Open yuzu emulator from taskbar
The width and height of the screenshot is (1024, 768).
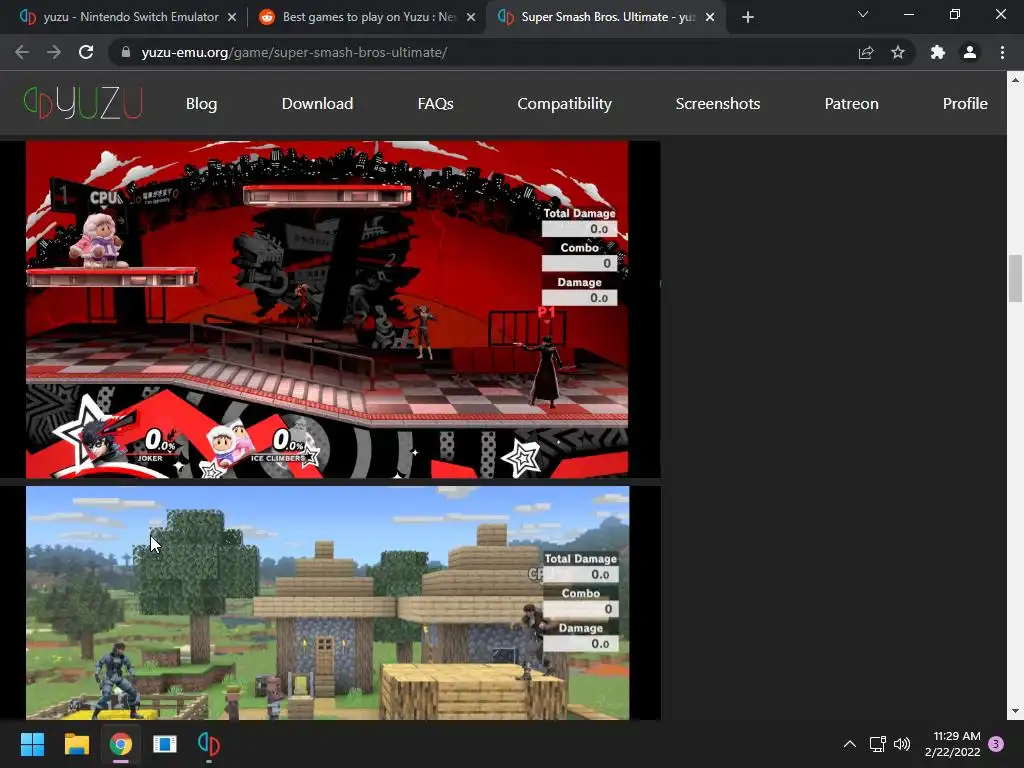tap(209, 744)
